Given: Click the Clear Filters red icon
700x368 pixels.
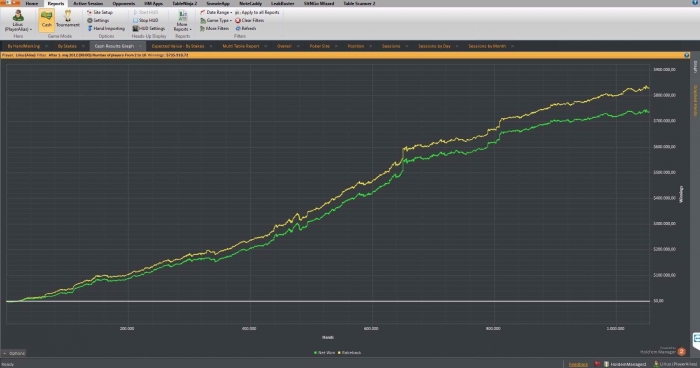Looking at the screenshot, I should 238,21.
